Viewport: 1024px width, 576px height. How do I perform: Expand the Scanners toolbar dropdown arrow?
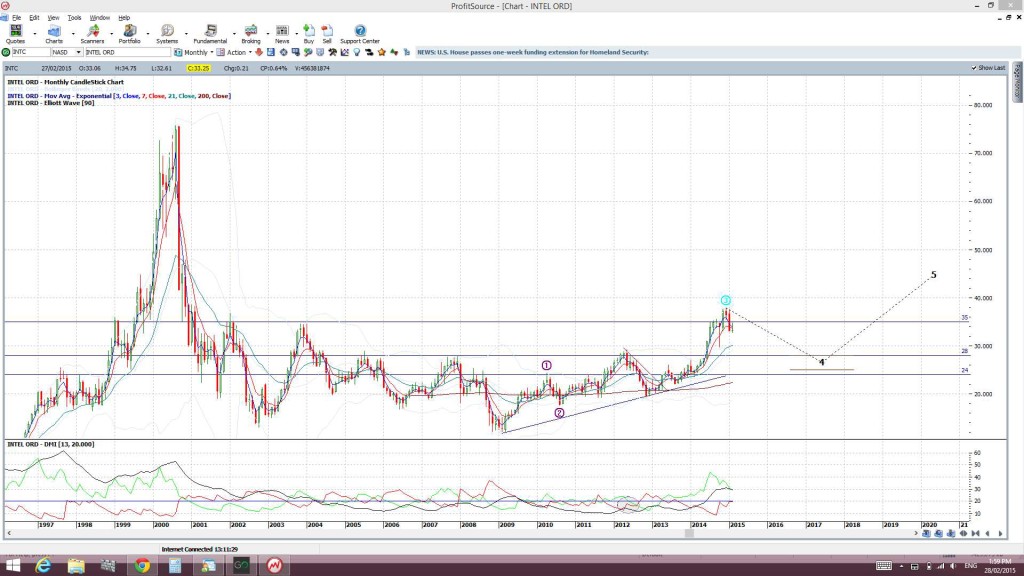[111, 33]
